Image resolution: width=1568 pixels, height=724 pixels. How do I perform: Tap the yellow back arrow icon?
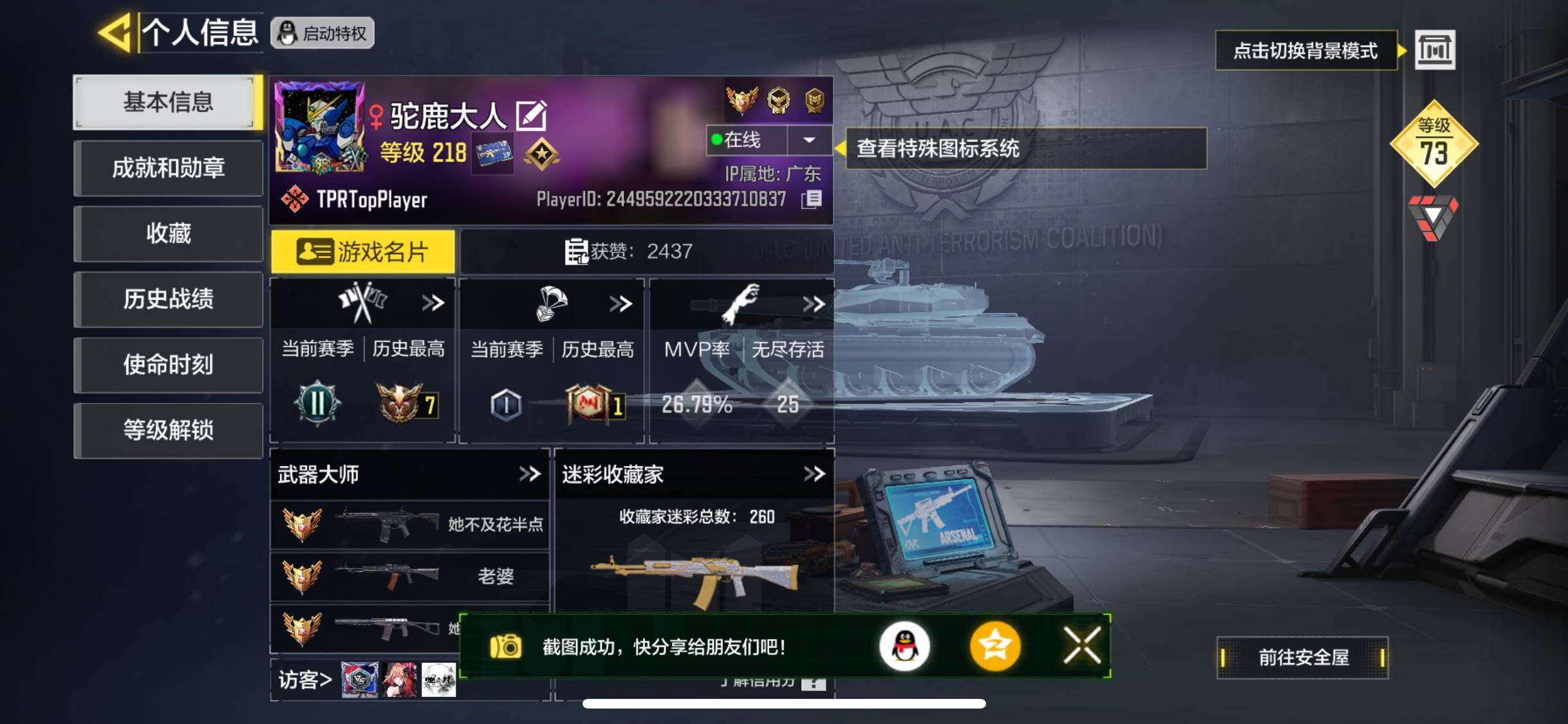click(116, 32)
